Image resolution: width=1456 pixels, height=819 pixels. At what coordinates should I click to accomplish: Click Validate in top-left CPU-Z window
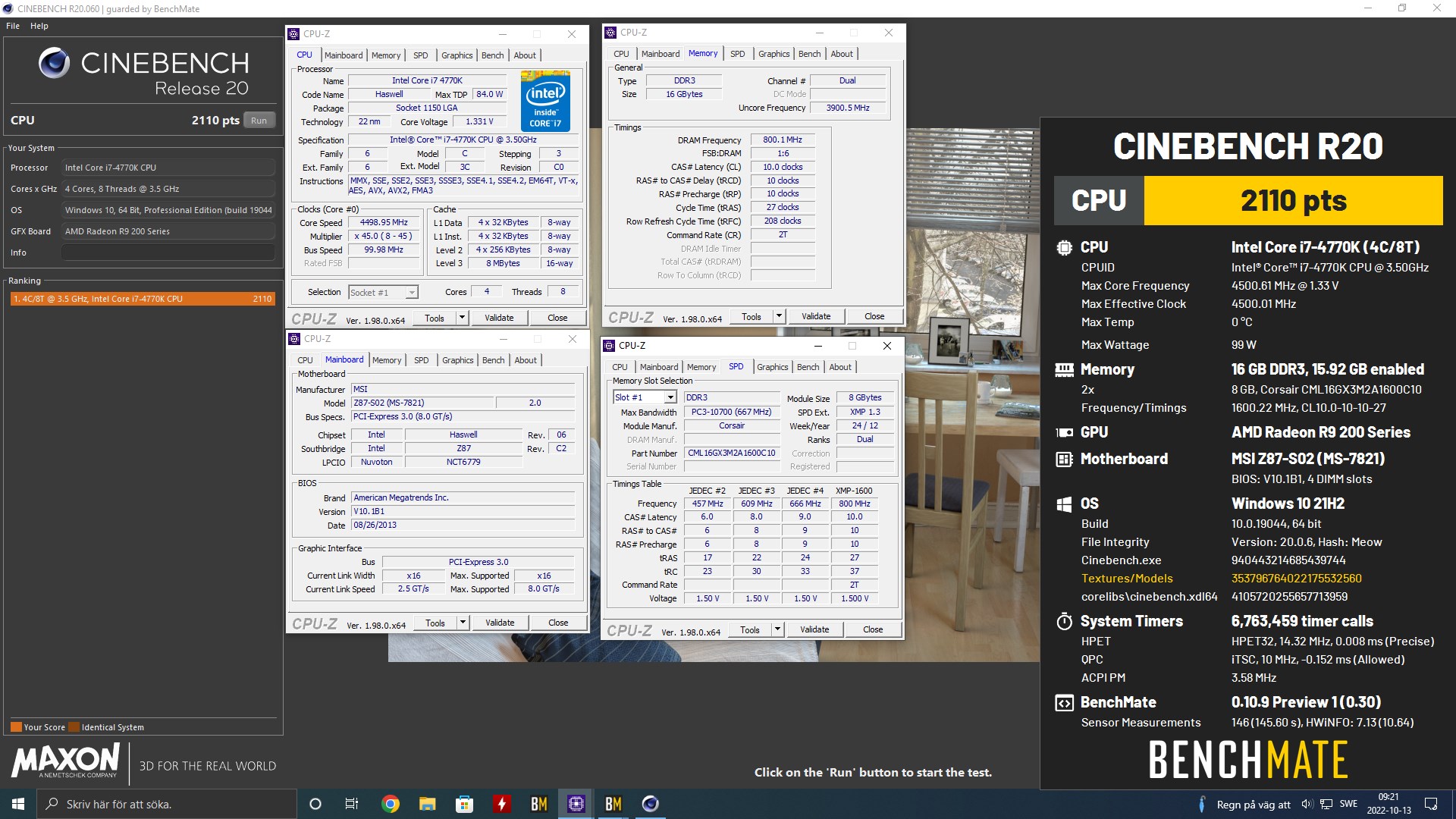499,318
